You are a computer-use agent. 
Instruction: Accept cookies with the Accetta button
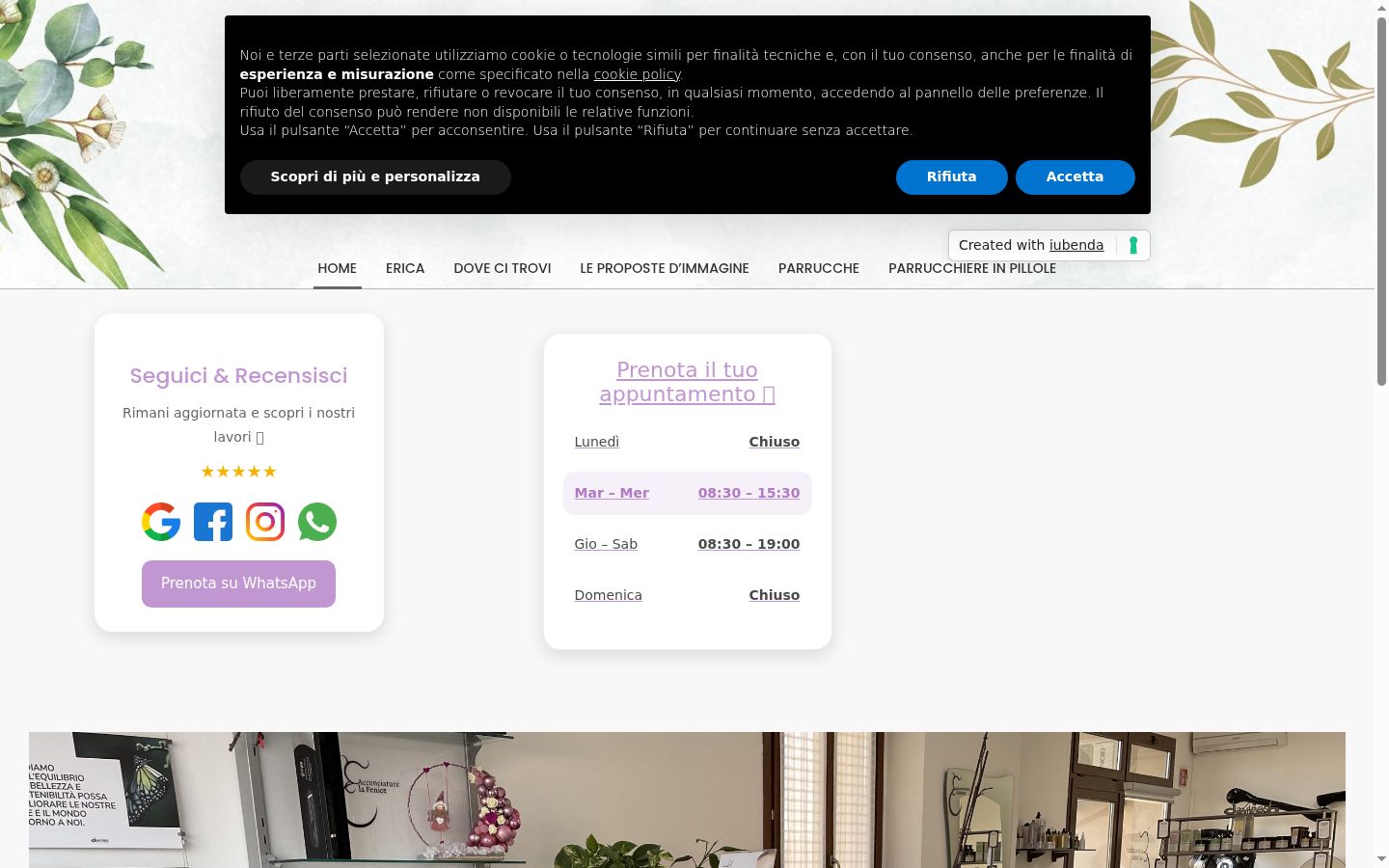(x=1075, y=176)
